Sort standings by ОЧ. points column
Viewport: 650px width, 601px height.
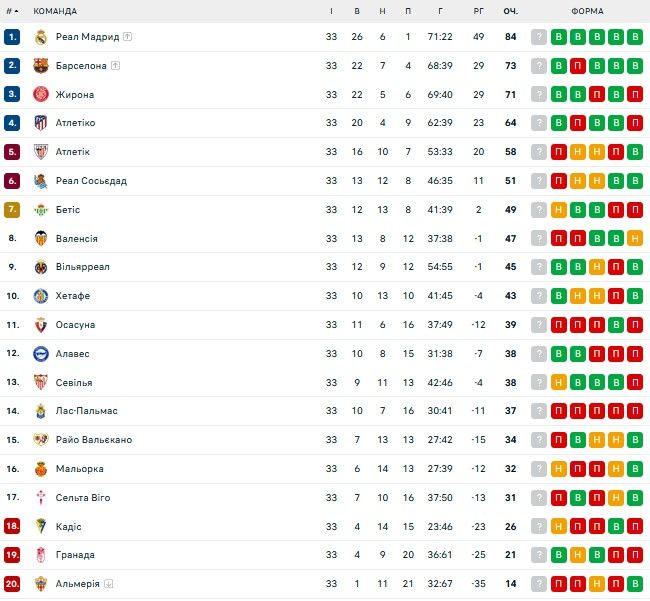510,11
